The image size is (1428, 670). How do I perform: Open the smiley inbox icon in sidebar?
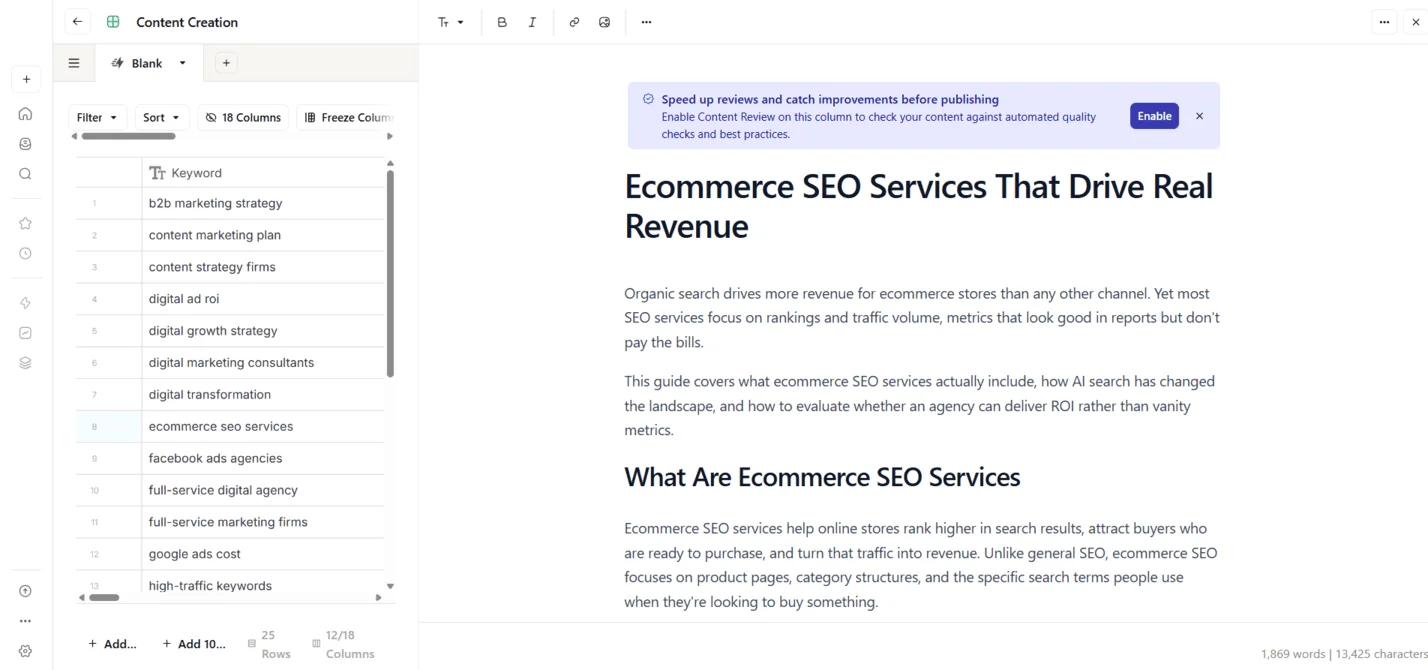(26, 144)
